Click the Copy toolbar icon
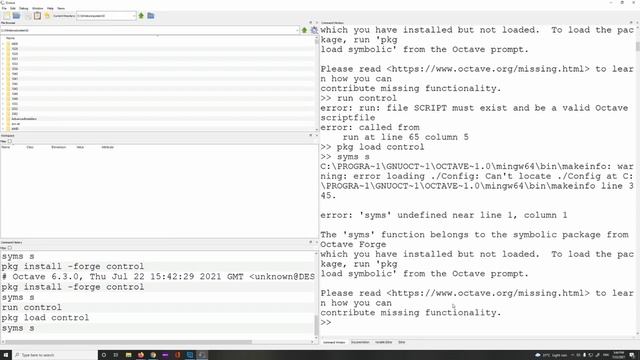The image size is (640, 360). click(28, 16)
